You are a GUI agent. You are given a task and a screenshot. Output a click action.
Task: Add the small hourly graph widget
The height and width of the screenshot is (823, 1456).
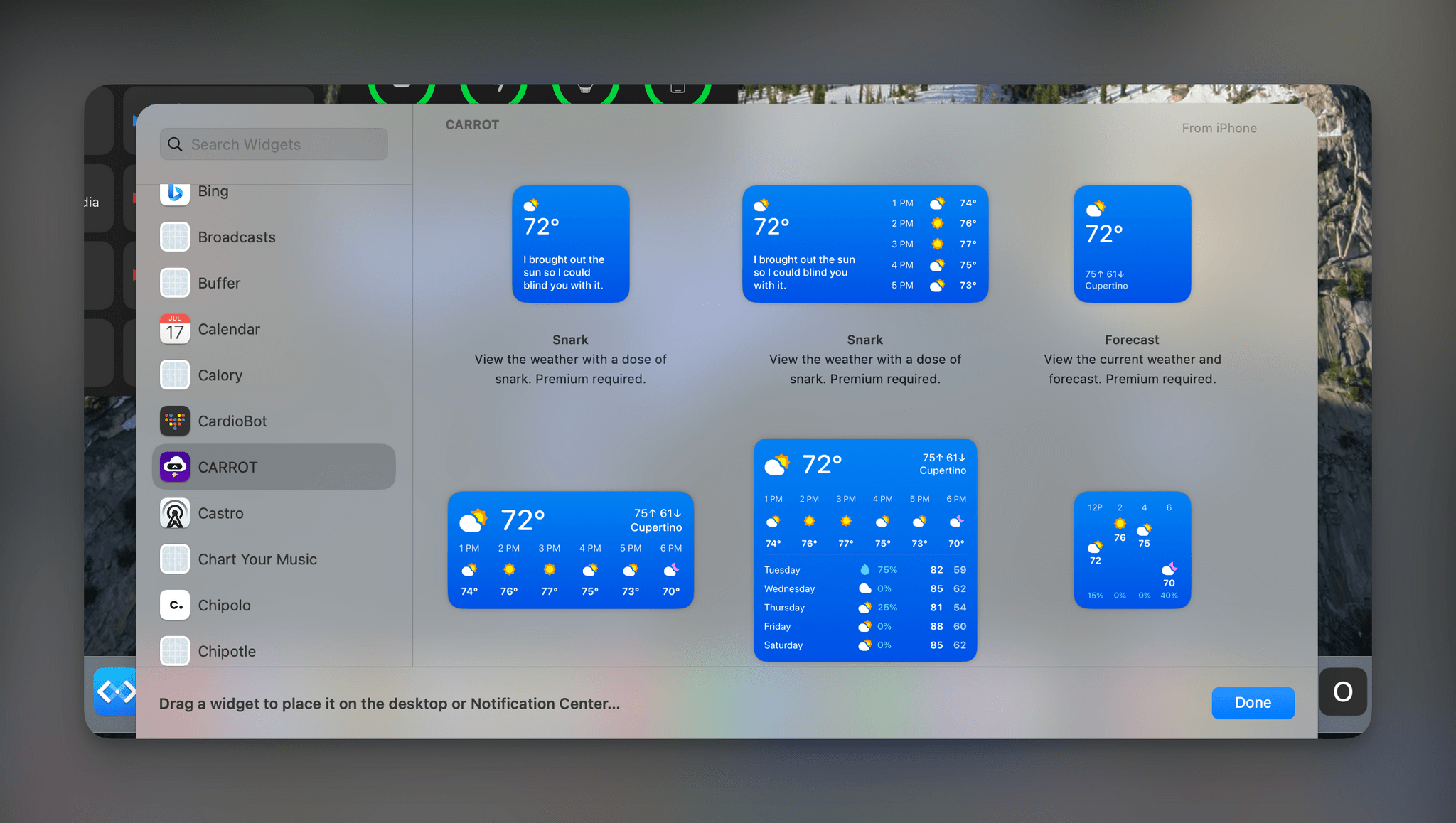coord(1132,549)
